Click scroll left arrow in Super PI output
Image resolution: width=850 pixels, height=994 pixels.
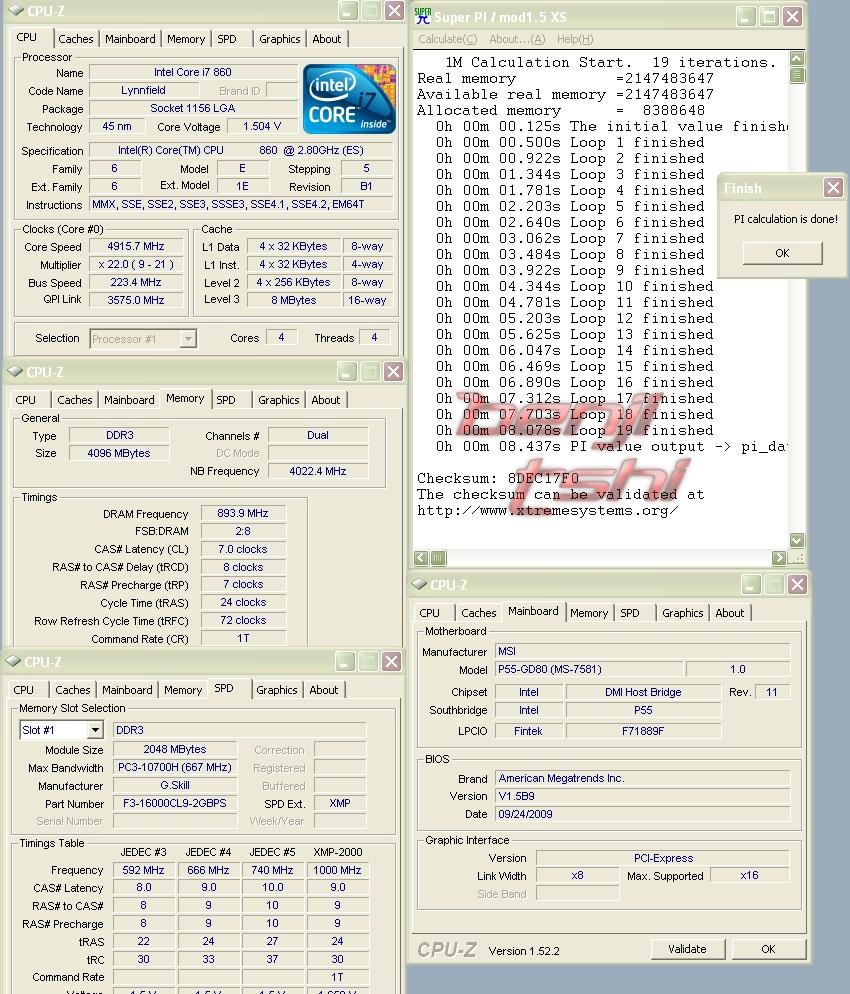421,558
